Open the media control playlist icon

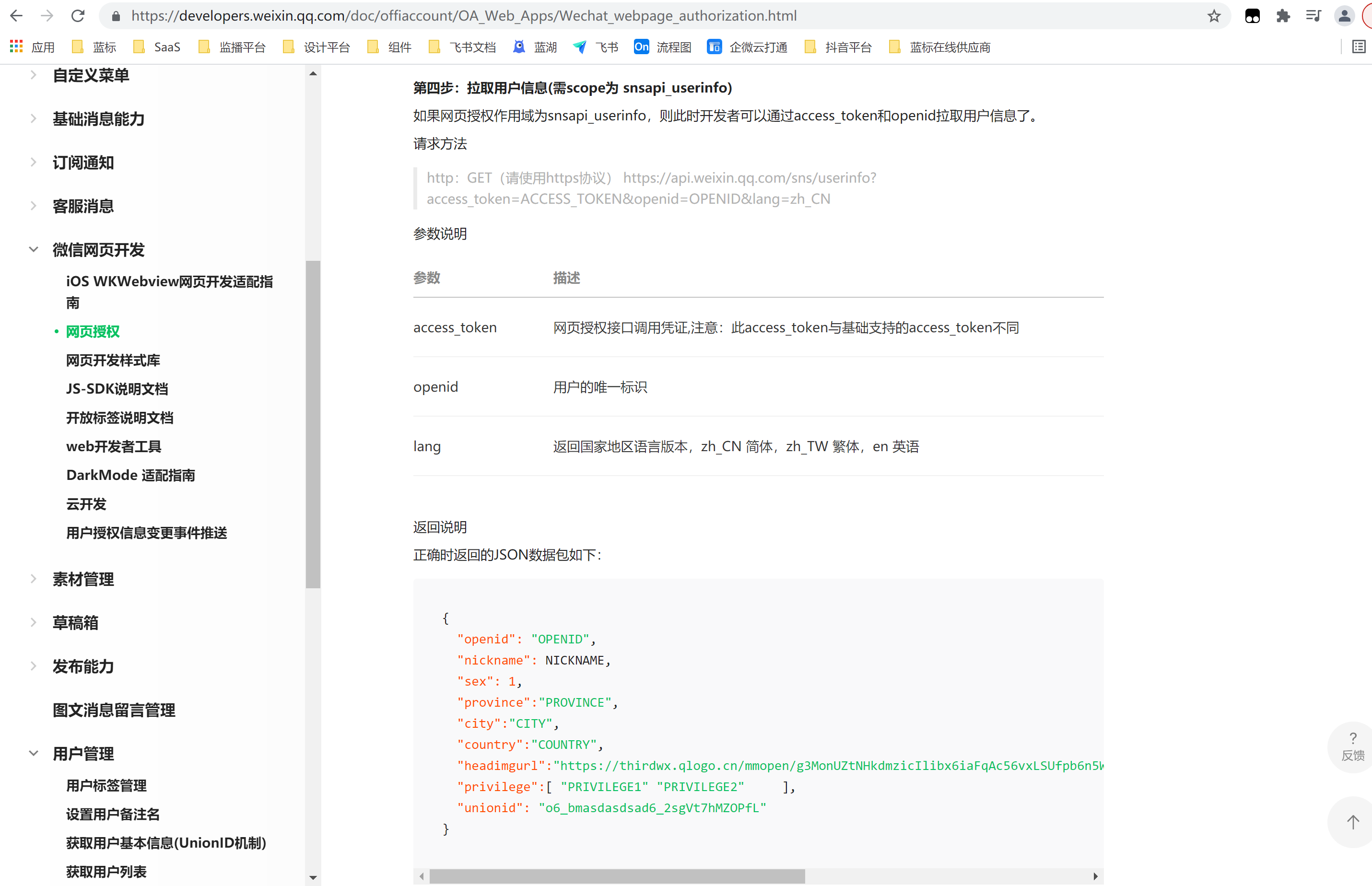pyautogui.click(x=1313, y=16)
